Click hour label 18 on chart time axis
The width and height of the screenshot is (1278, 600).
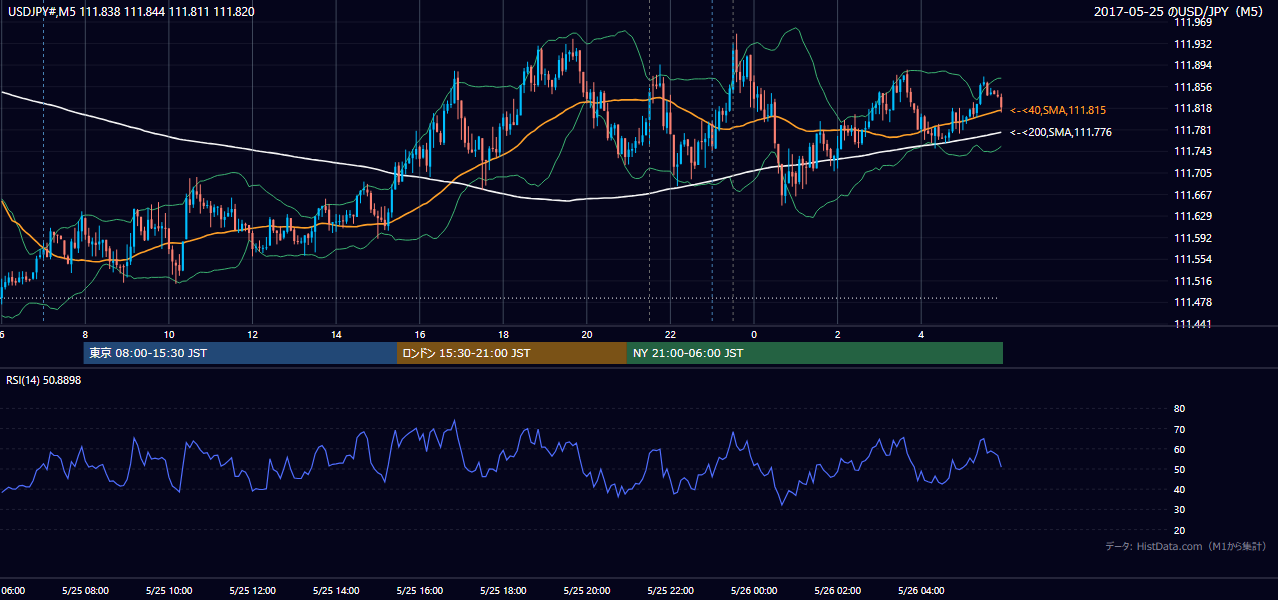(x=503, y=335)
